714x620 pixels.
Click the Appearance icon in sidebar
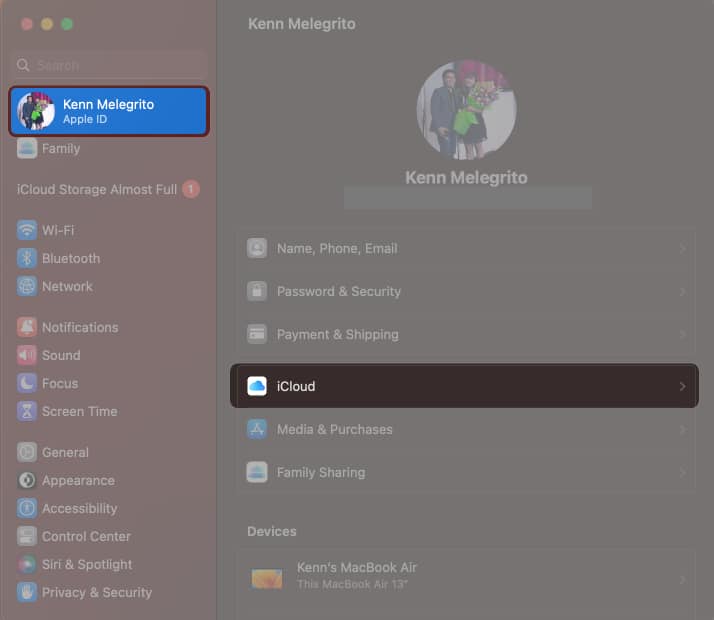tap(27, 480)
